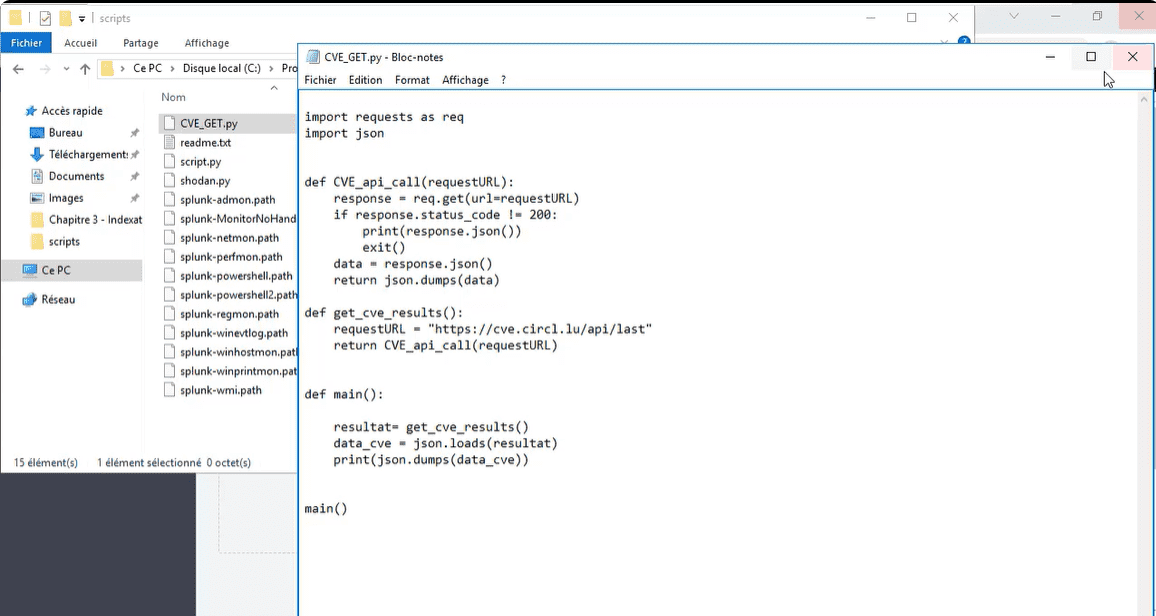1156x616 pixels.
Task: Click address bar folder icon in Explorer
Action: (108, 69)
